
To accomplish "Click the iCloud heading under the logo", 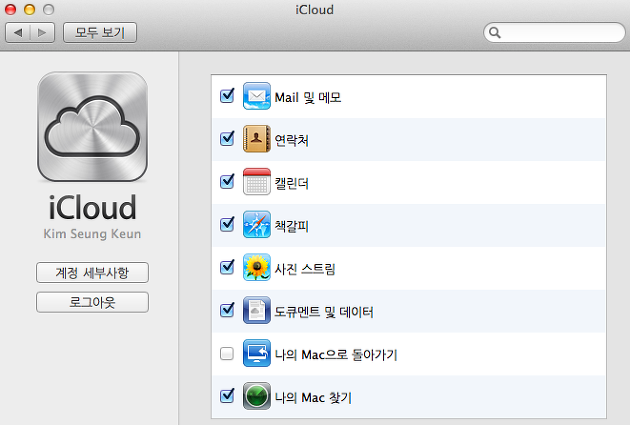I will [92, 208].
